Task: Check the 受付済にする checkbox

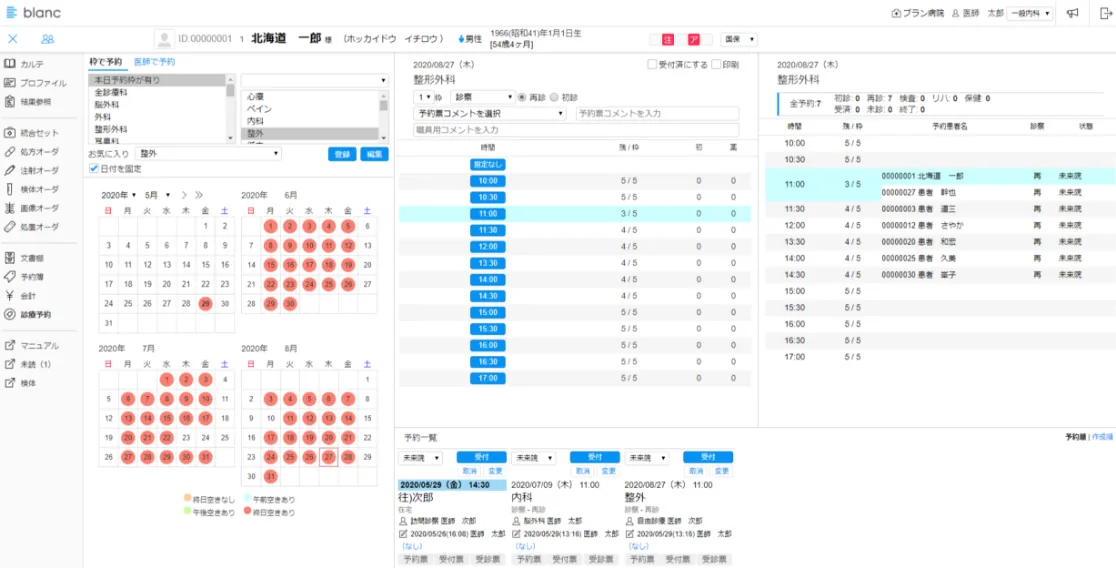Action: coord(652,65)
